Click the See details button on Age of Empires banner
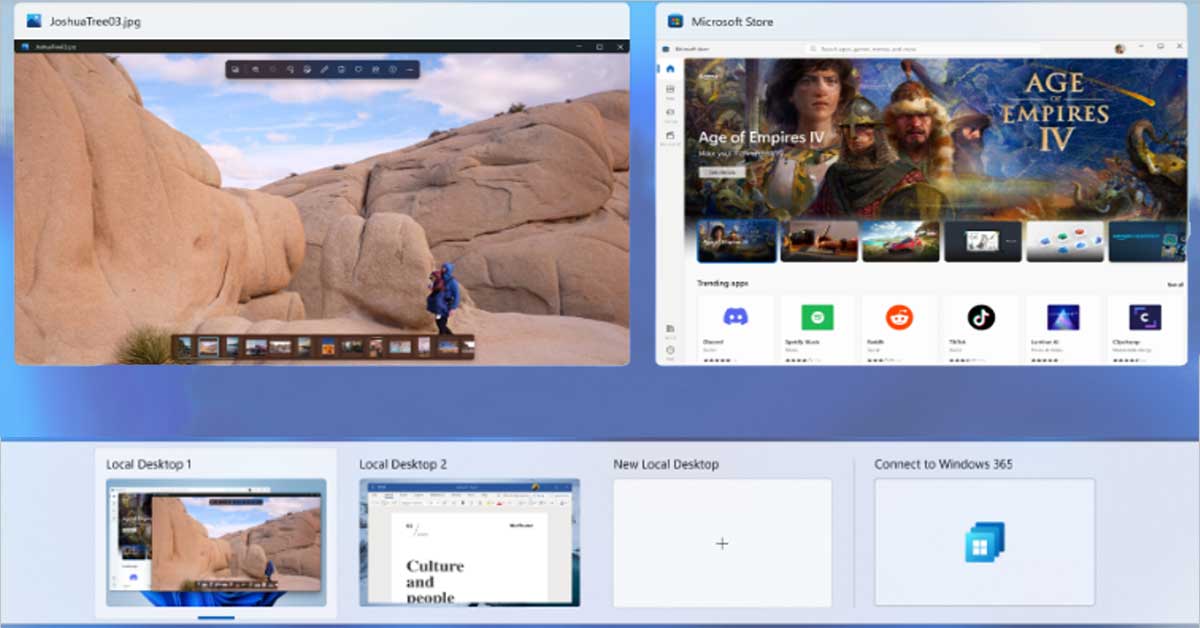The width and height of the screenshot is (1200, 628). pos(722,172)
